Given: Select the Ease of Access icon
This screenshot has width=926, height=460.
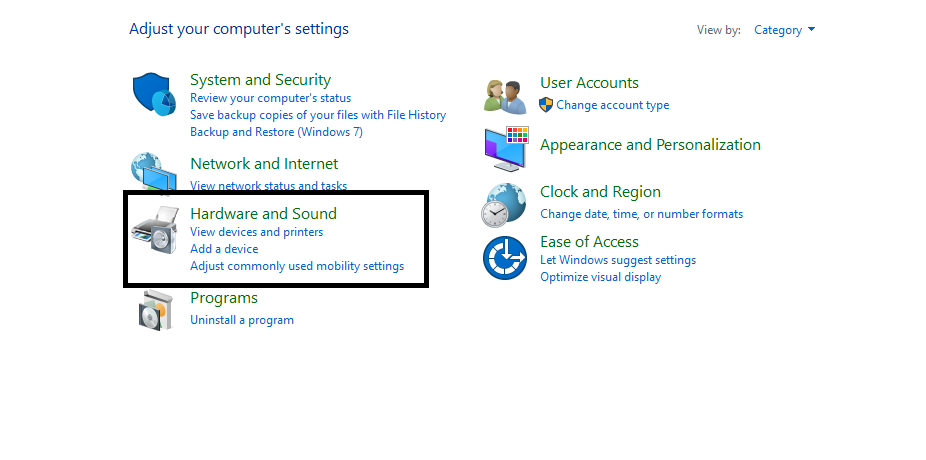Looking at the screenshot, I should coord(505,258).
